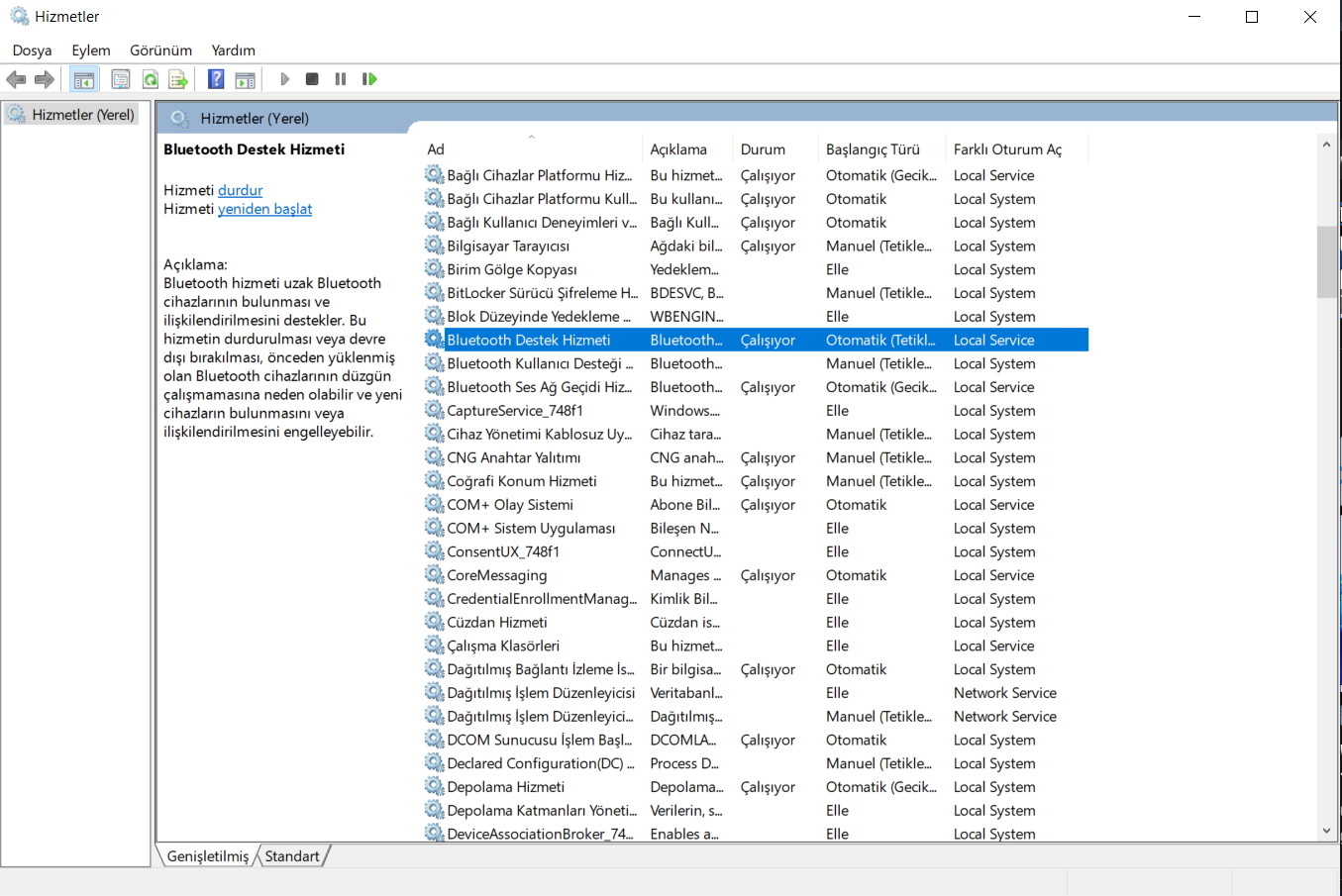Click the gear icon beside Cüzdan Hizmeti
The width and height of the screenshot is (1342, 896).
click(434, 623)
